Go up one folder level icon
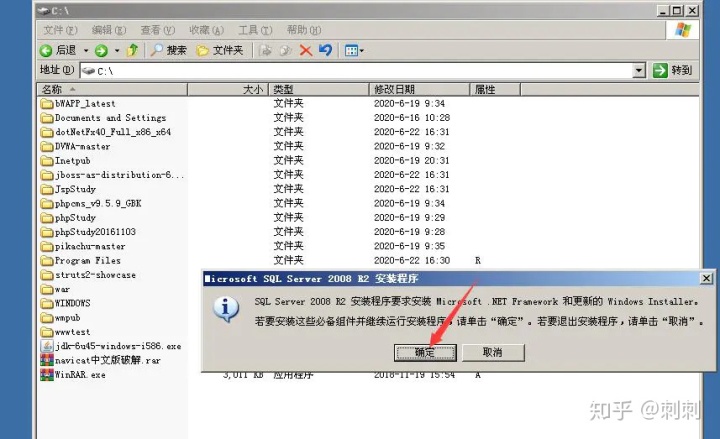Screen dimensions: 720x439 click(x=132, y=50)
